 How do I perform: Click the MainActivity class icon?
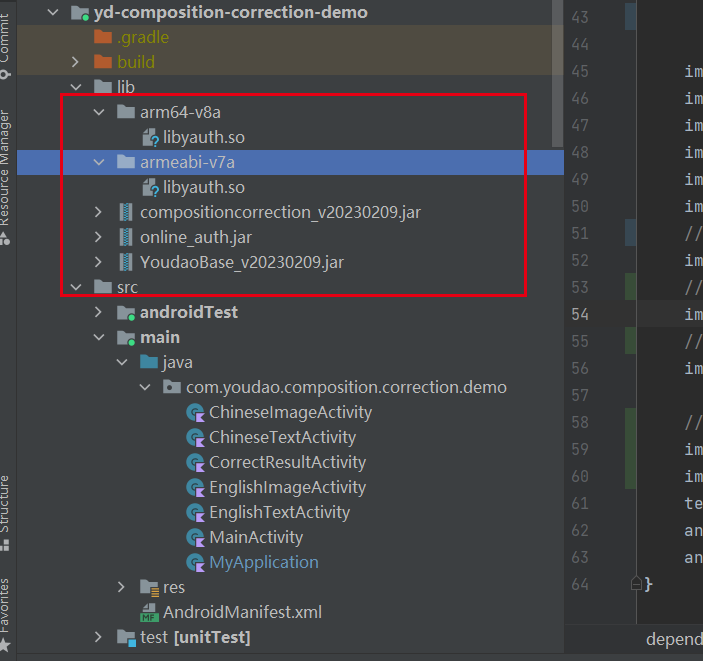click(195, 537)
